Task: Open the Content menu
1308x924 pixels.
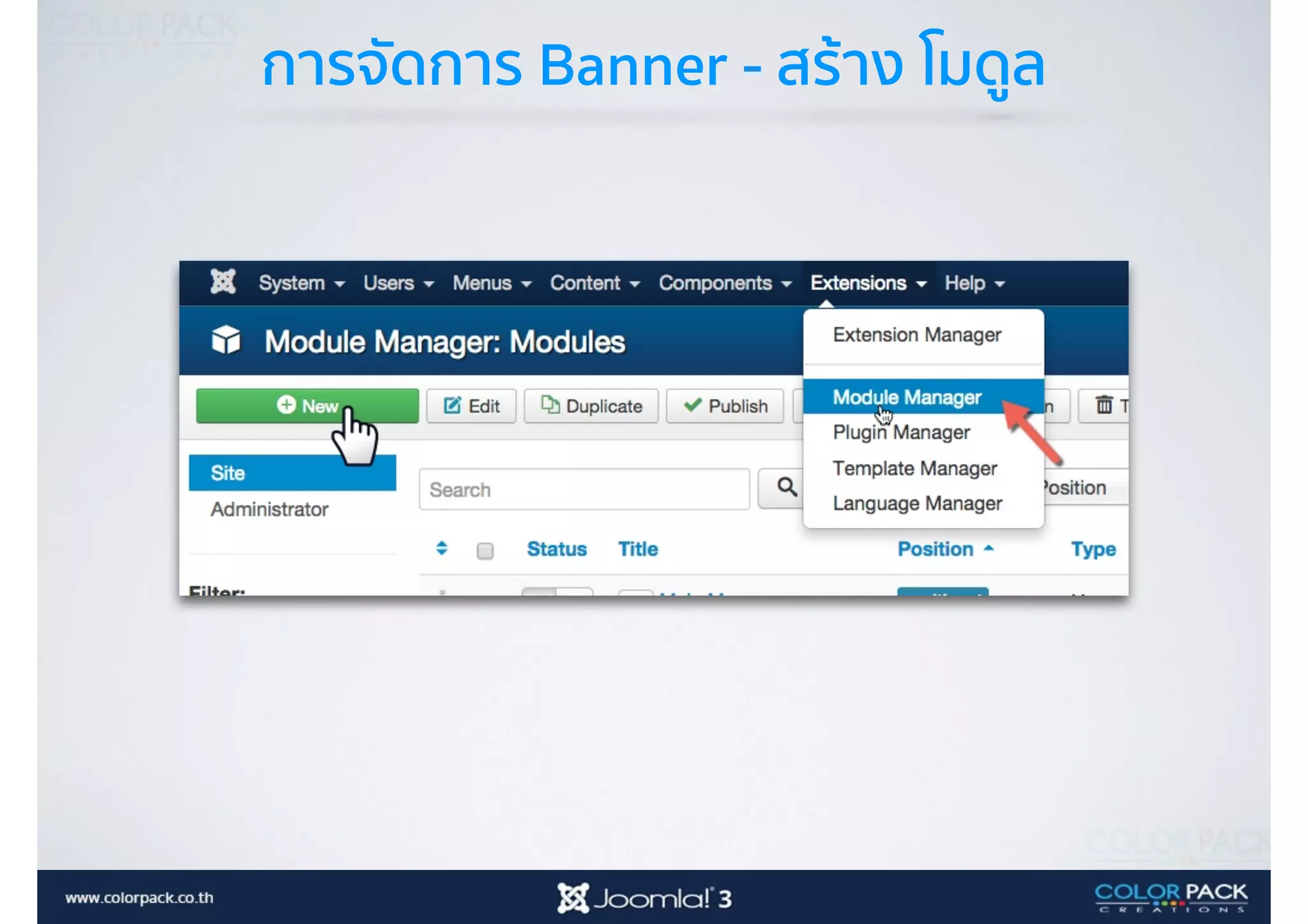Action: pos(595,283)
